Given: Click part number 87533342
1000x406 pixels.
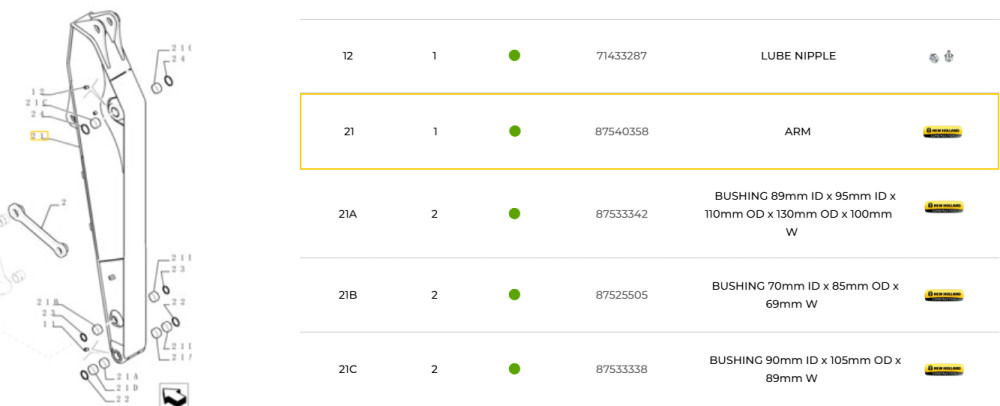Looking at the screenshot, I should click(x=622, y=214).
